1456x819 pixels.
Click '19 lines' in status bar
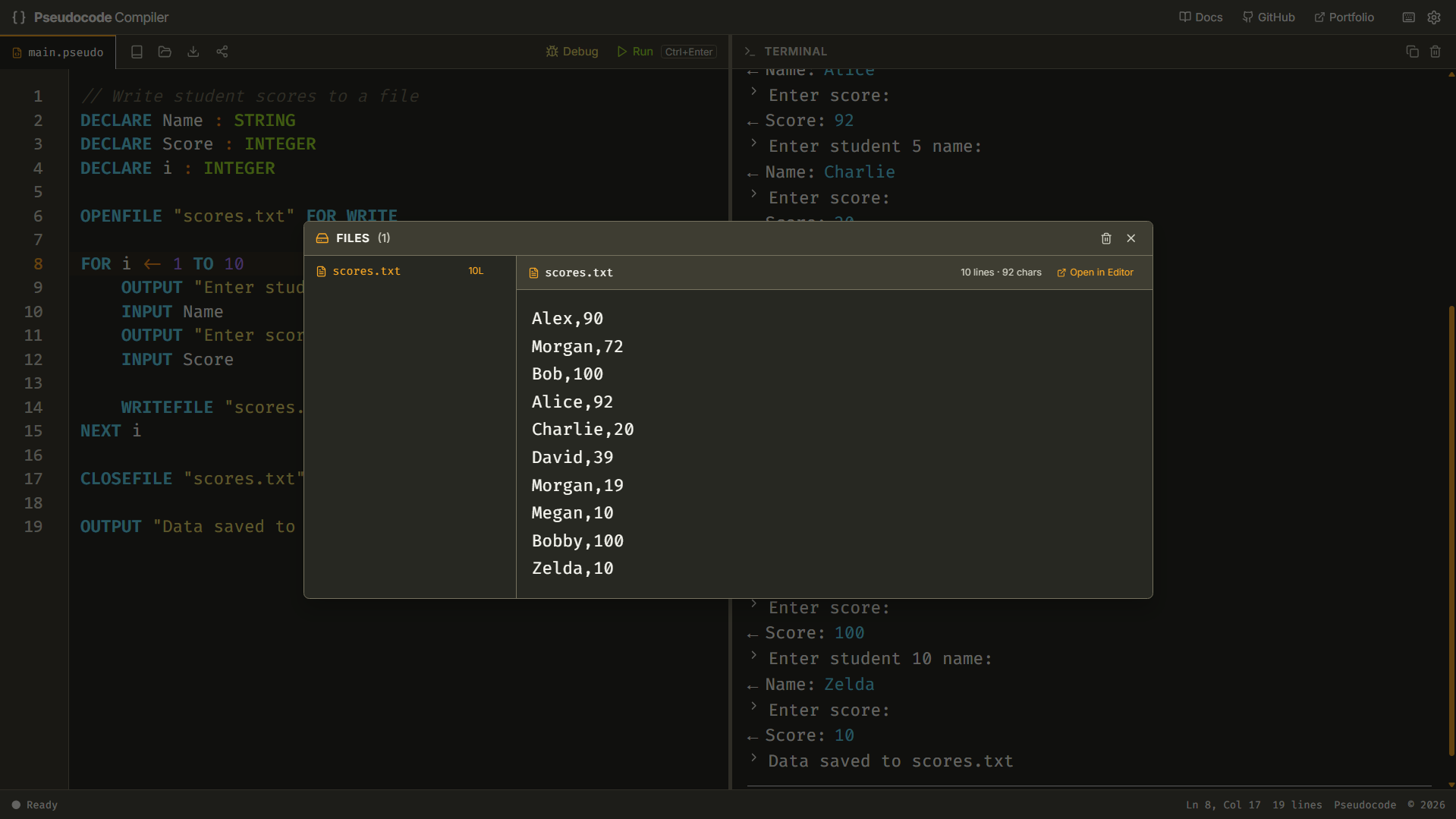point(1297,805)
